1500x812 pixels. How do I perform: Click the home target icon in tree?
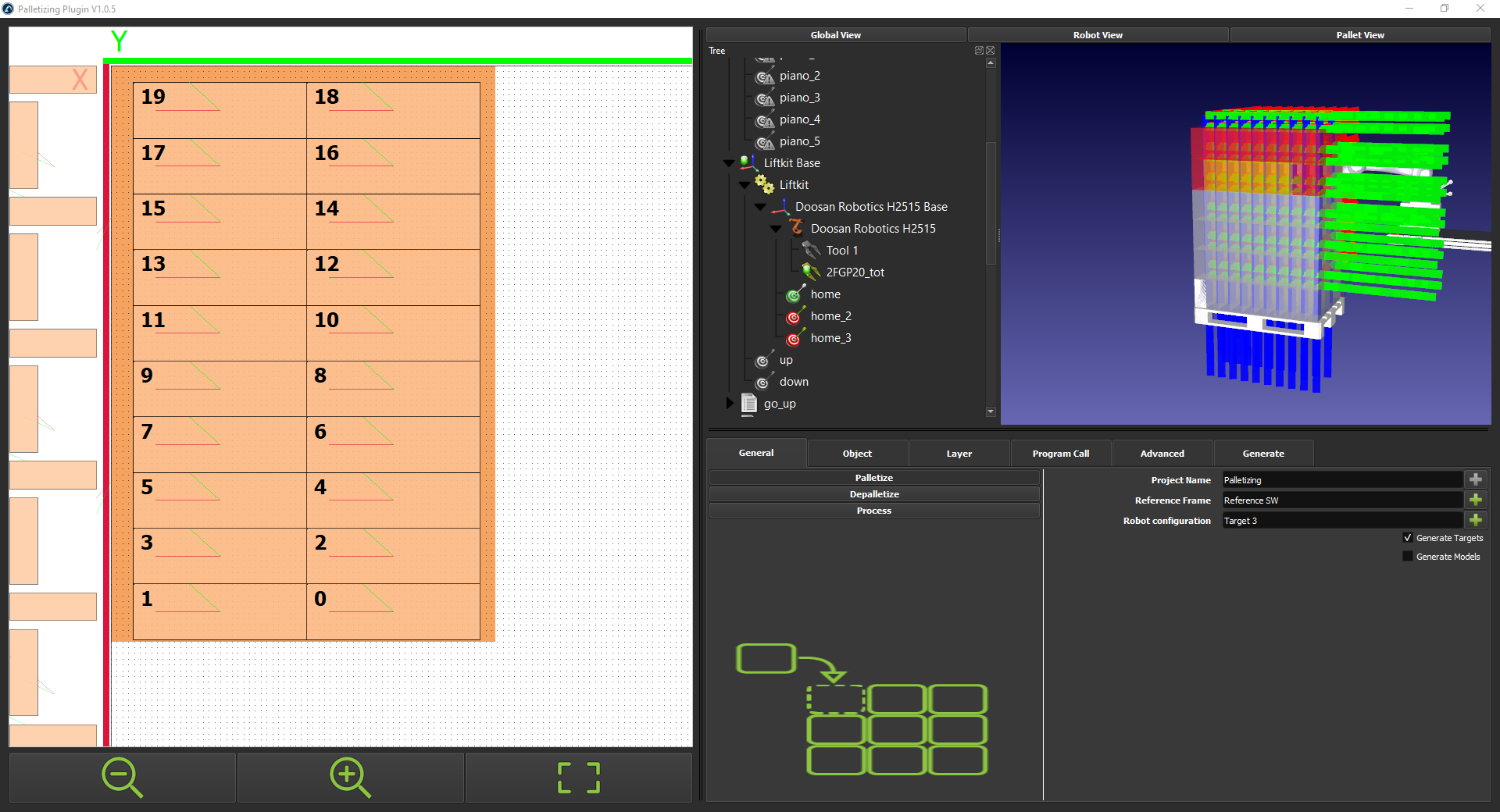[x=794, y=295]
